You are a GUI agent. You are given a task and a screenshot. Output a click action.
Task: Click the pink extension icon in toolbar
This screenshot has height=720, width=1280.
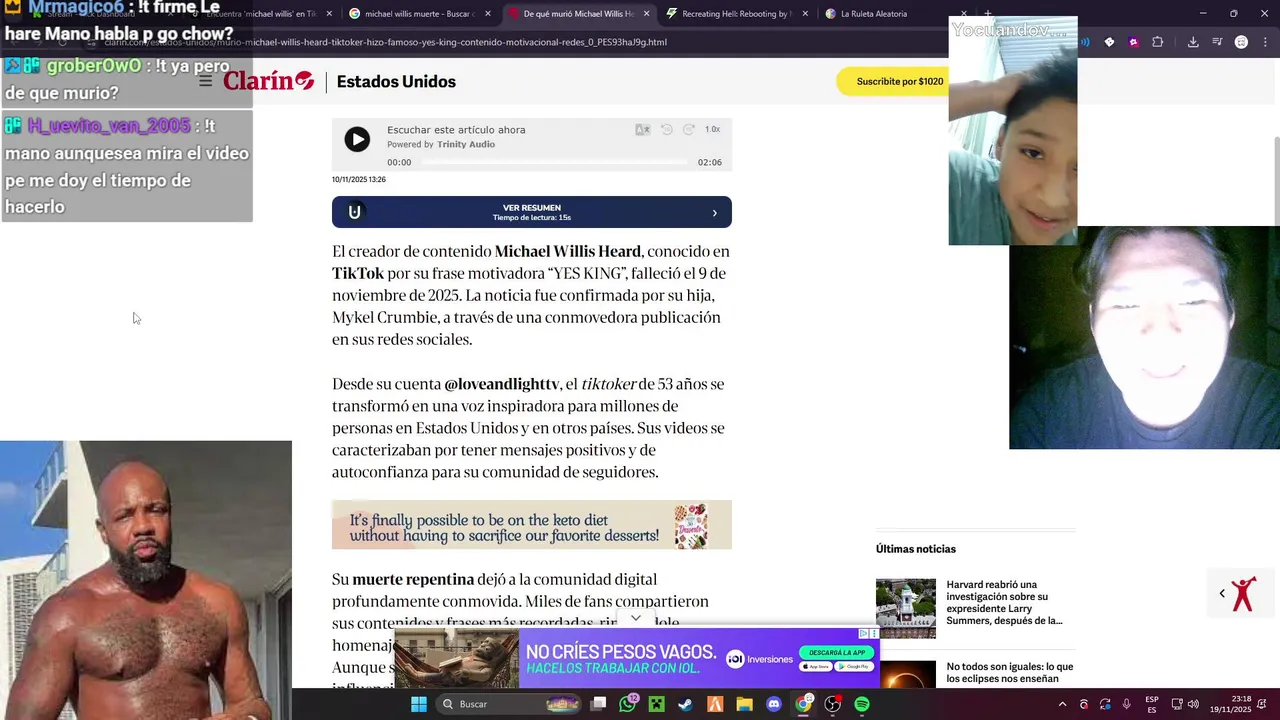click(x=1133, y=42)
